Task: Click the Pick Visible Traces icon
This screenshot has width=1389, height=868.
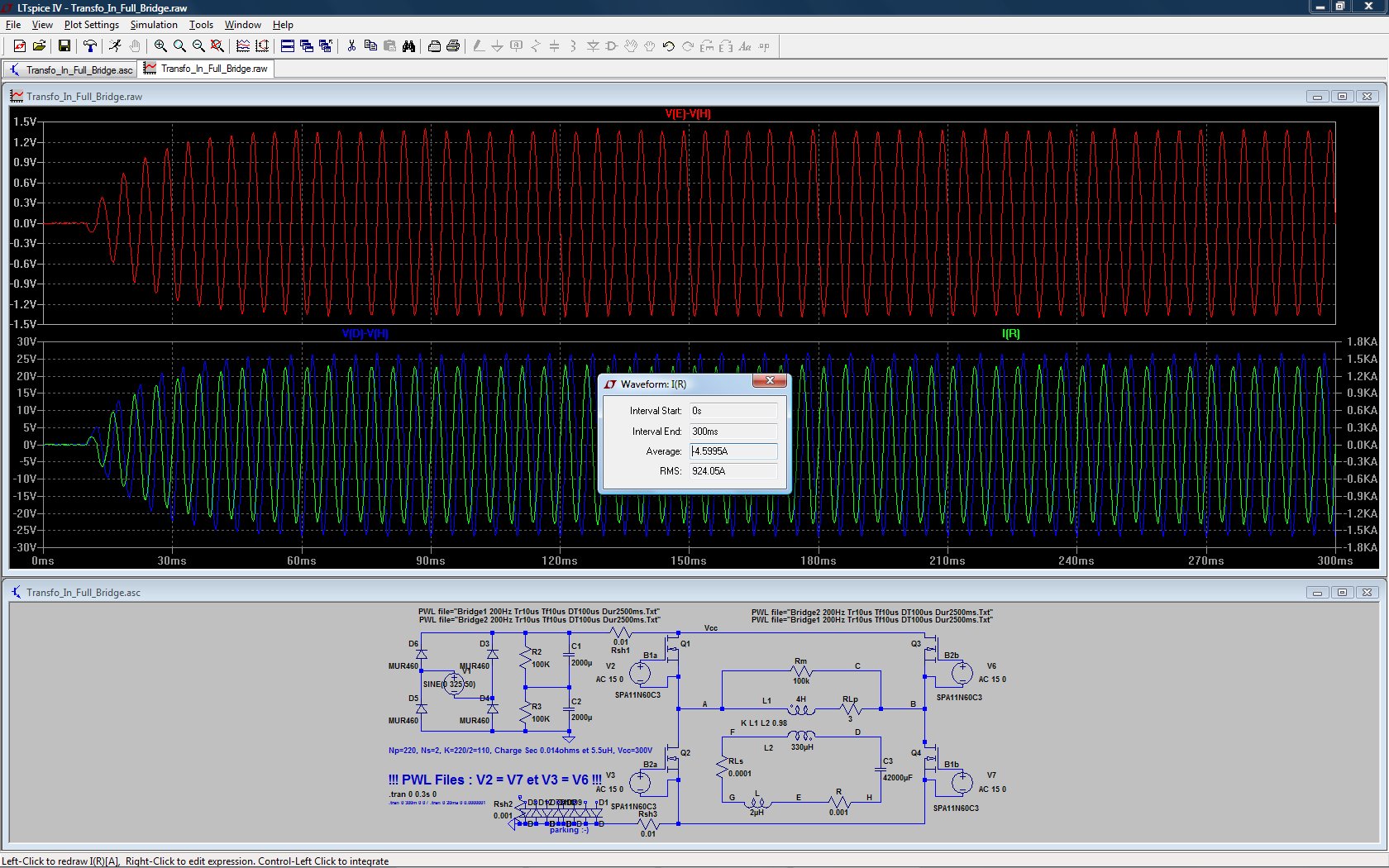Action: click(x=243, y=46)
